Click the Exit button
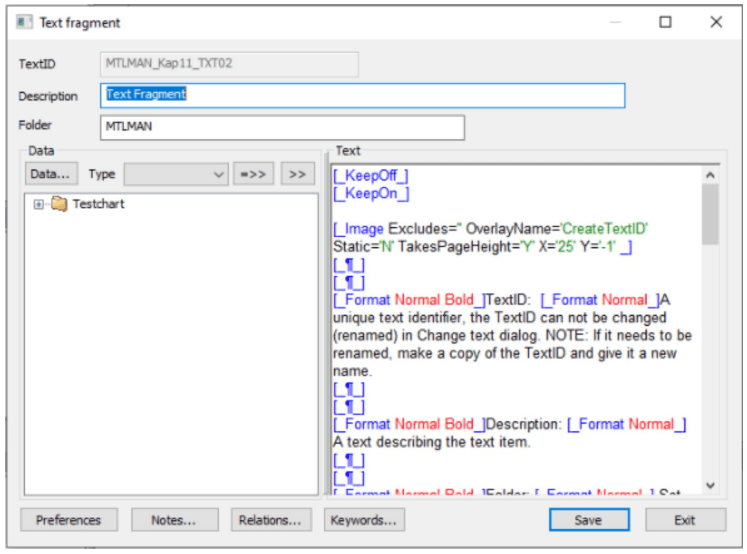747x554 pixels. click(x=685, y=520)
